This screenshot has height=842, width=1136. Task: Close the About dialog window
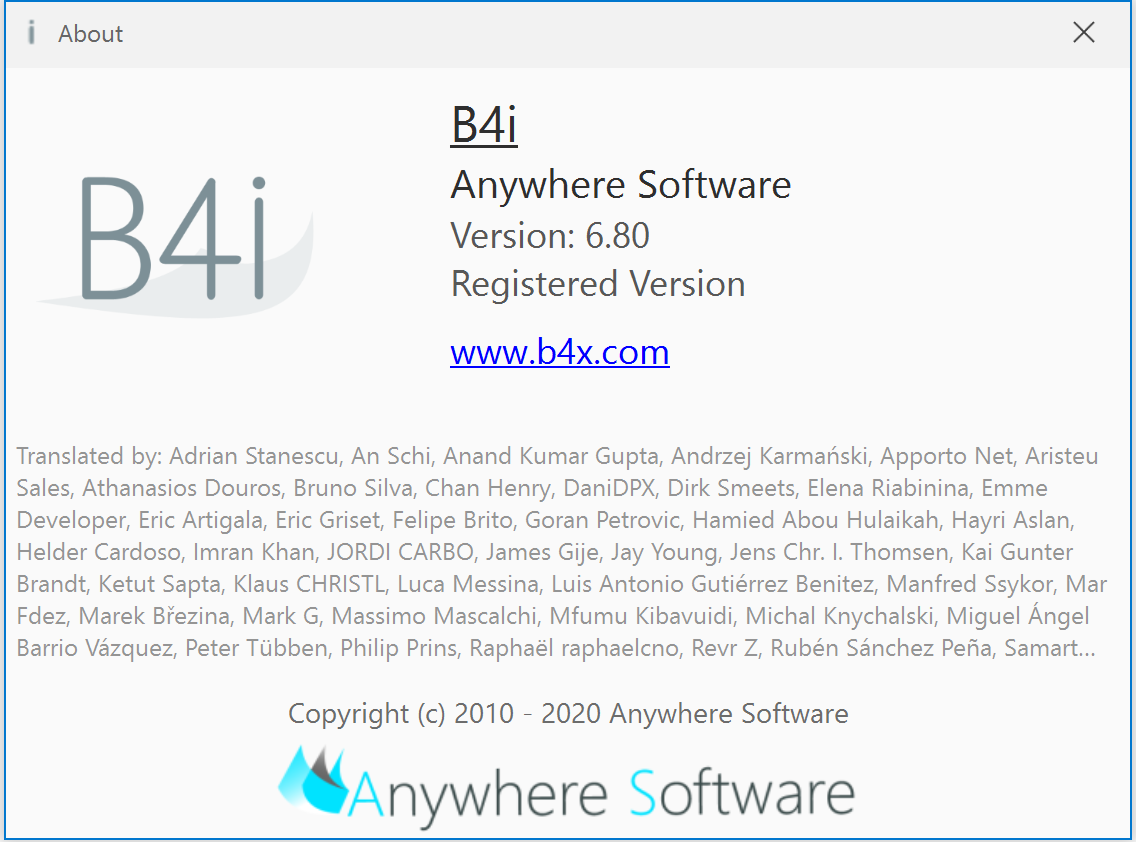[x=1083, y=33]
